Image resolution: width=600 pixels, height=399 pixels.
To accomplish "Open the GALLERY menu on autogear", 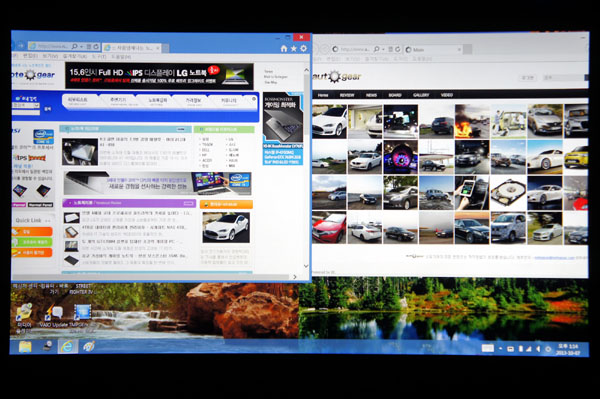I will tap(421, 95).
